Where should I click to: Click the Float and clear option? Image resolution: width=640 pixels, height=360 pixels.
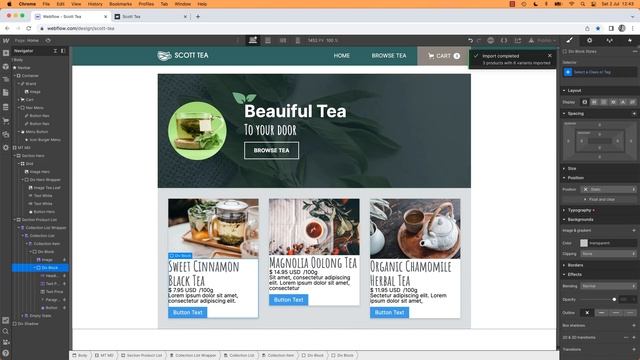click(600, 199)
